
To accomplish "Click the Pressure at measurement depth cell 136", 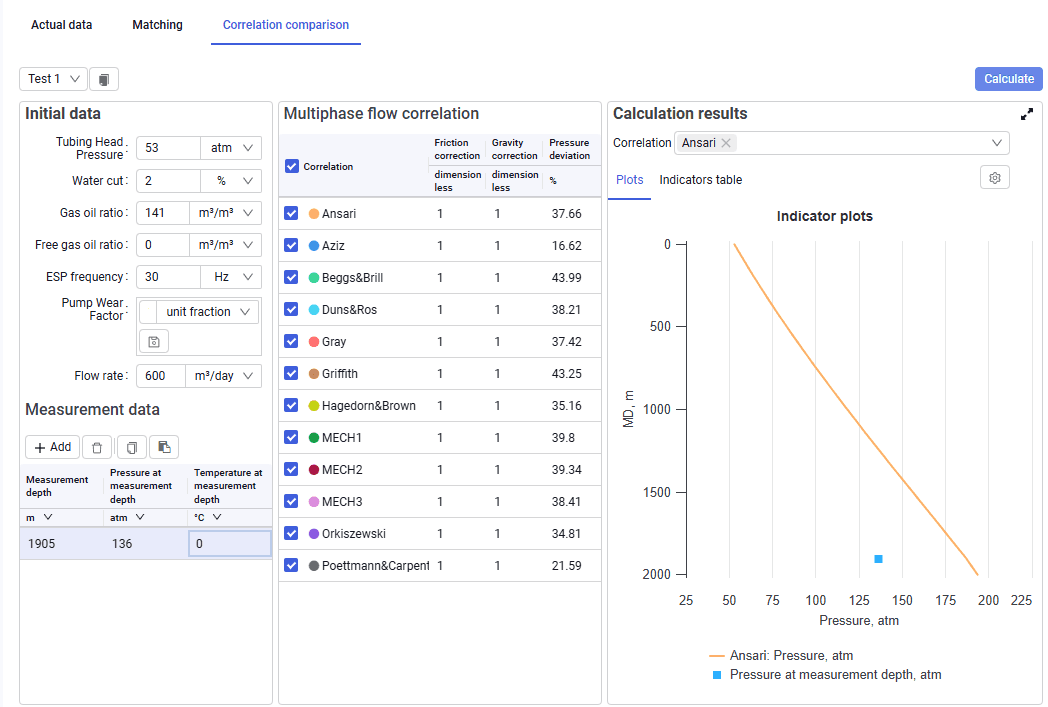I will point(146,543).
